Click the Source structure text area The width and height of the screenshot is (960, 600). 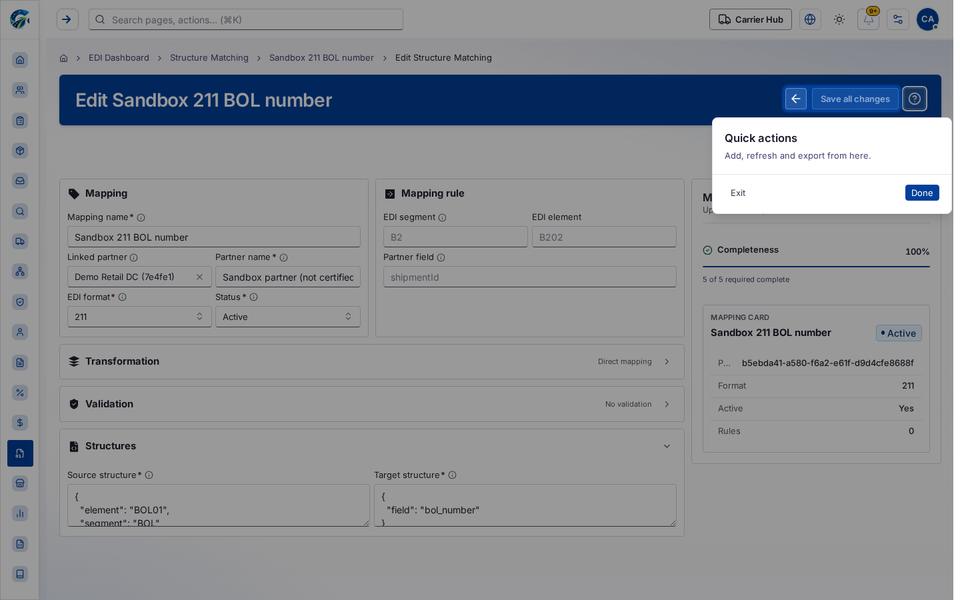219,506
